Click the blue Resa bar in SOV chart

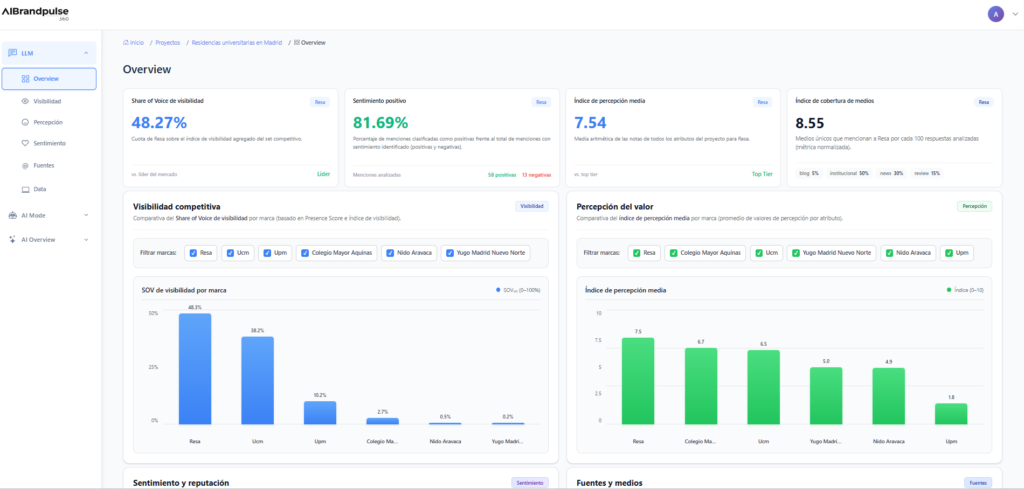(x=195, y=369)
